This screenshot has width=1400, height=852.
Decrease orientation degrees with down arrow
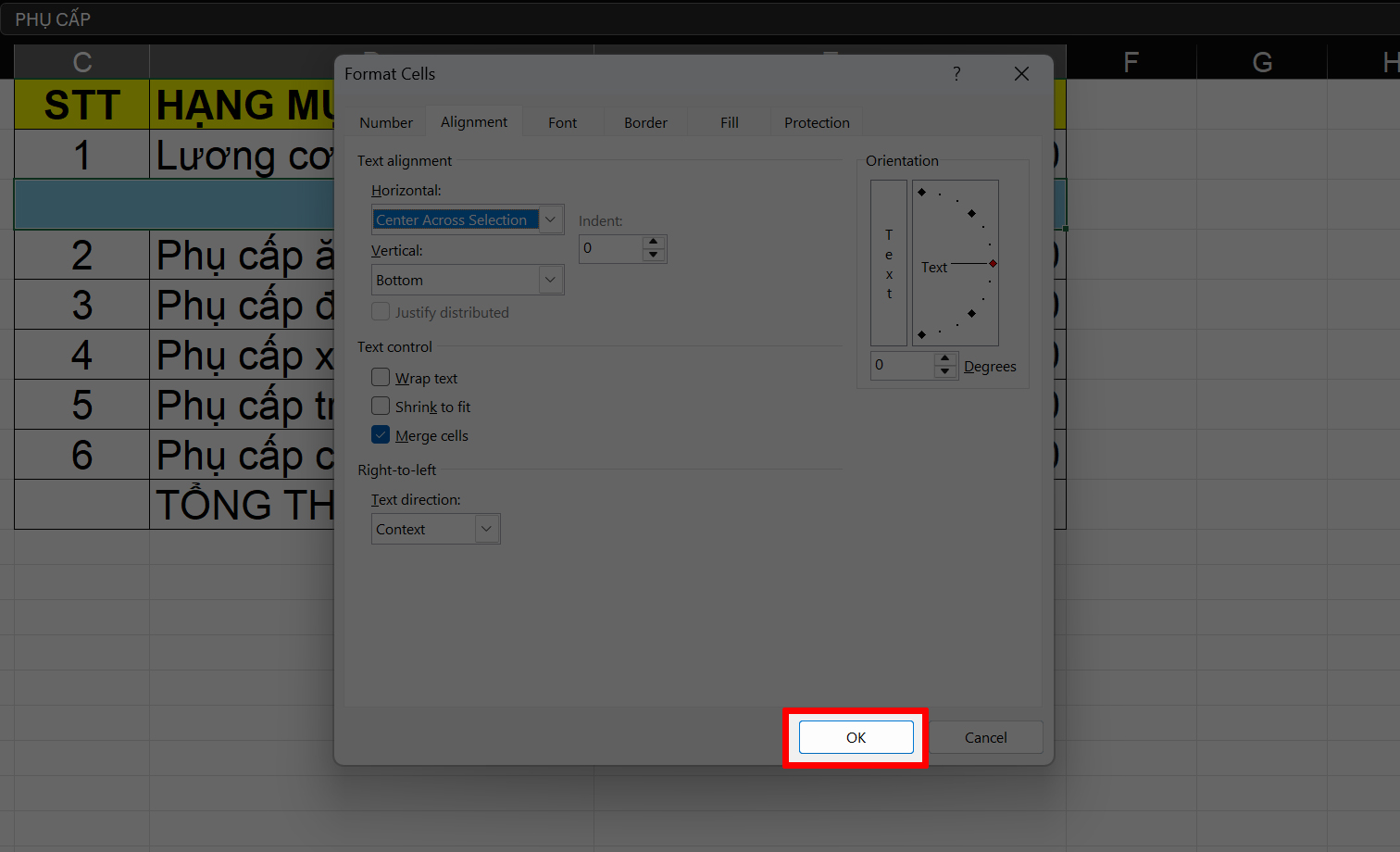(944, 371)
